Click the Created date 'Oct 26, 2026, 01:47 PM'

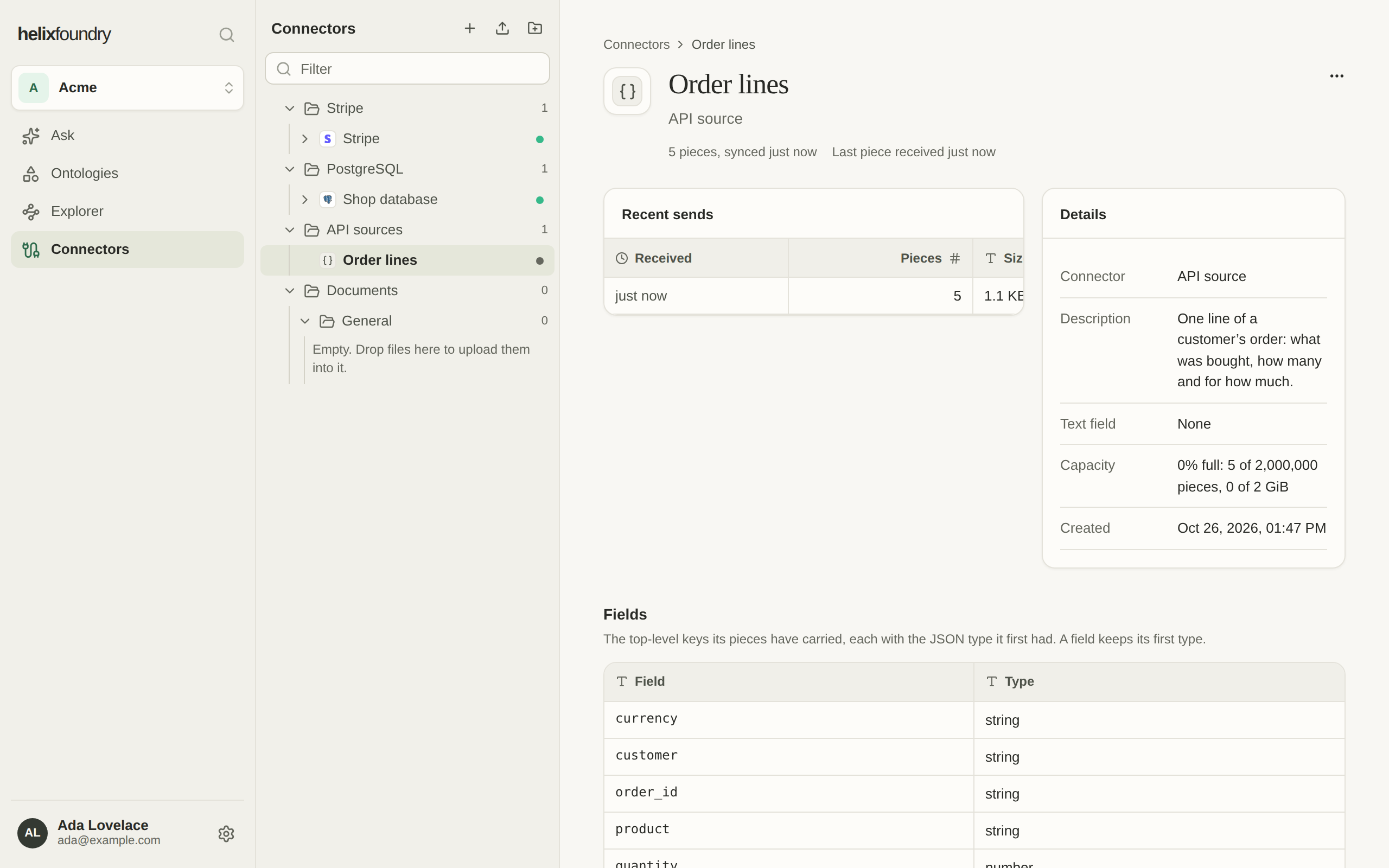(1251, 528)
